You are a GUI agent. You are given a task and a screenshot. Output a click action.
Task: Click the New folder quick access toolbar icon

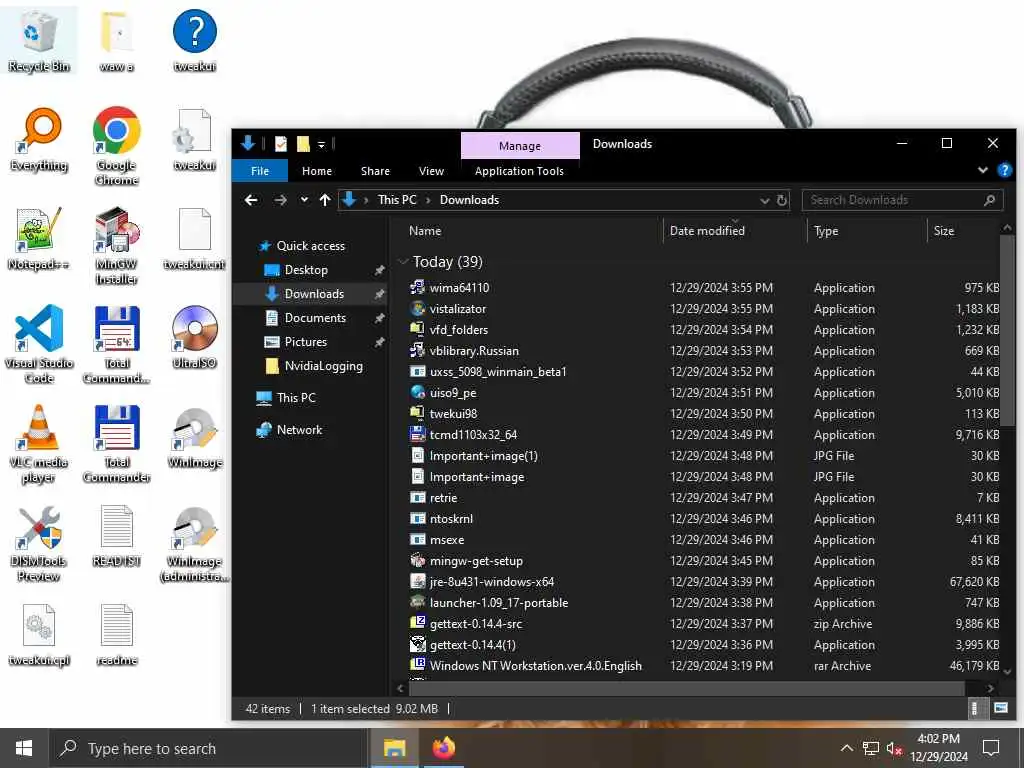pos(303,144)
